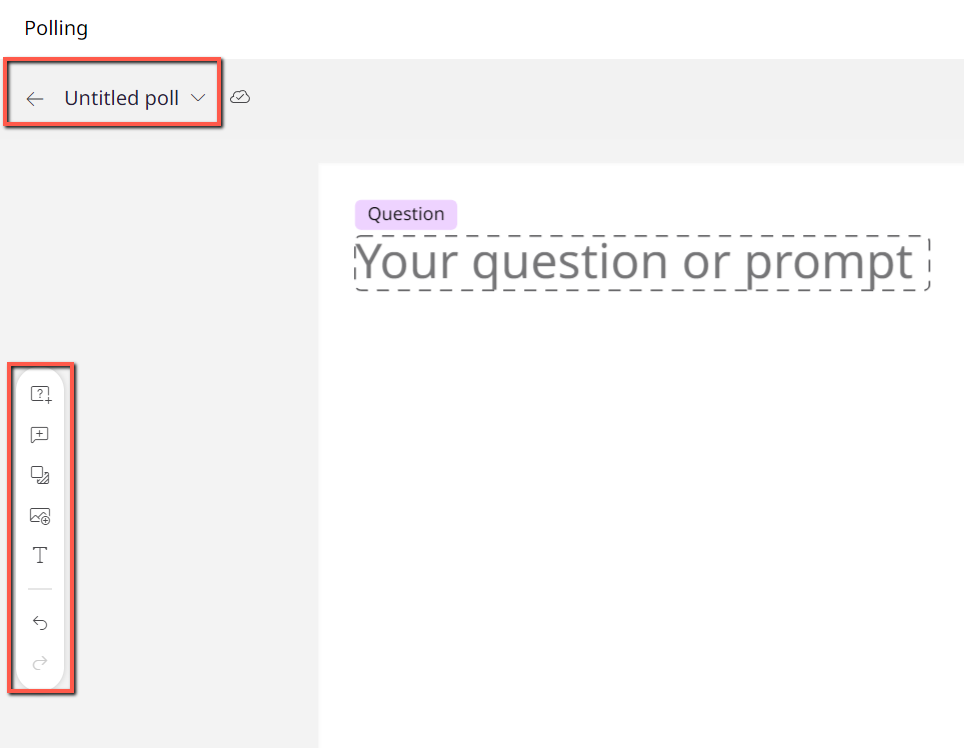Select the Add question tool
Viewport: 964px width, 748px height.
40,394
